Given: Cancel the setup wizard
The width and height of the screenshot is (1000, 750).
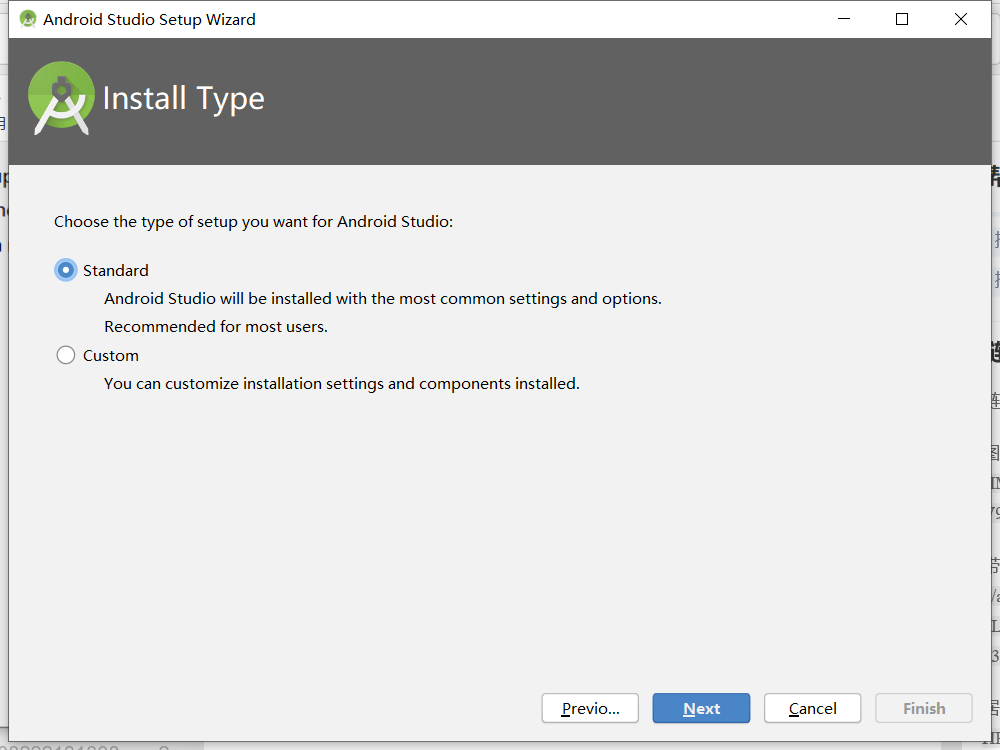Looking at the screenshot, I should tap(812, 708).
